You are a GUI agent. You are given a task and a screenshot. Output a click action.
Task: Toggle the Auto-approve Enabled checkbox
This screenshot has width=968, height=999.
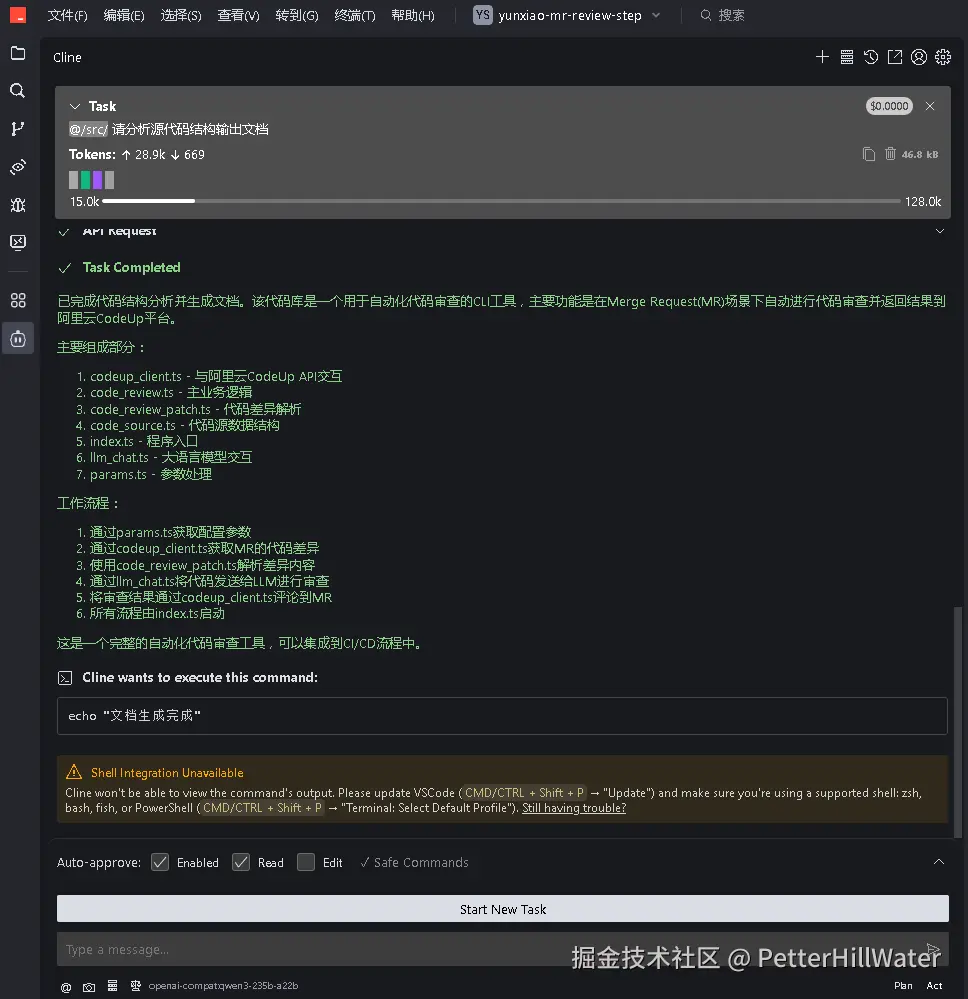pyautogui.click(x=160, y=862)
